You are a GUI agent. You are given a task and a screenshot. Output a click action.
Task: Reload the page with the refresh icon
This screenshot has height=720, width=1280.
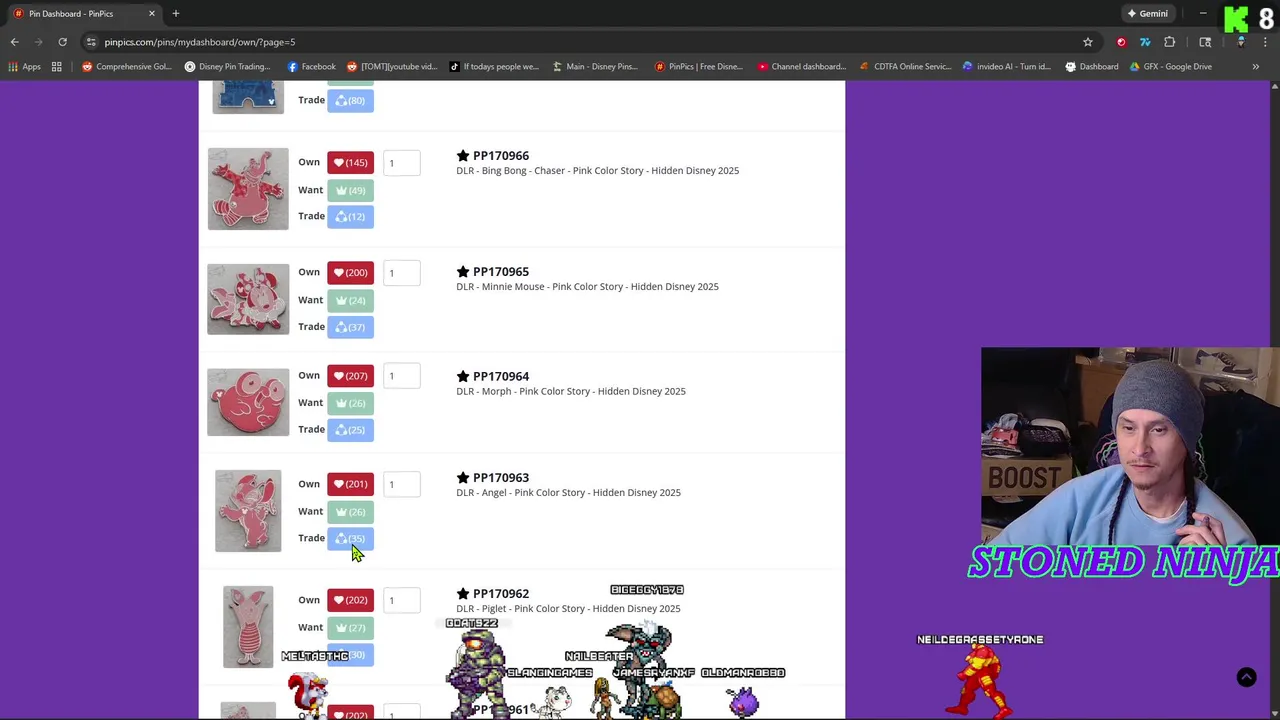[62, 42]
